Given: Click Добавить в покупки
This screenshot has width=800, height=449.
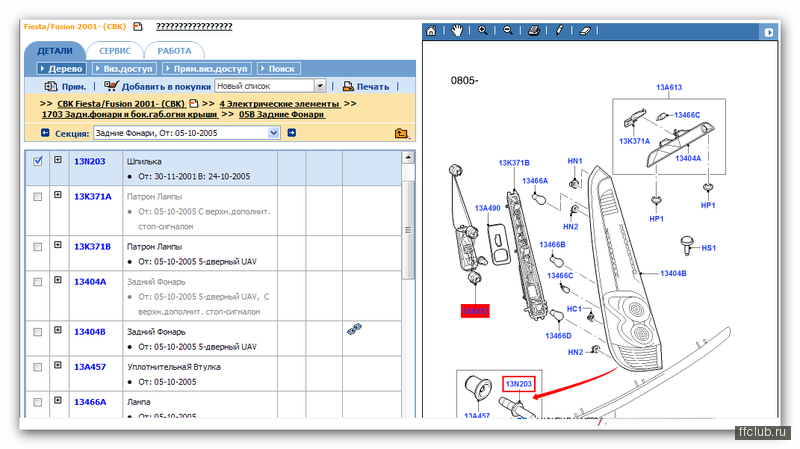Looking at the screenshot, I should 166,86.
